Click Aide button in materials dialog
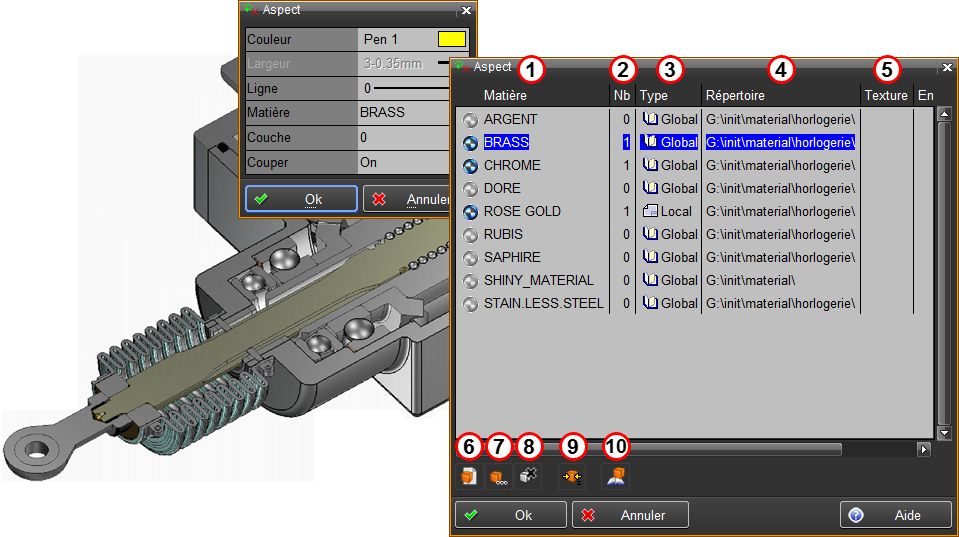 895,515
